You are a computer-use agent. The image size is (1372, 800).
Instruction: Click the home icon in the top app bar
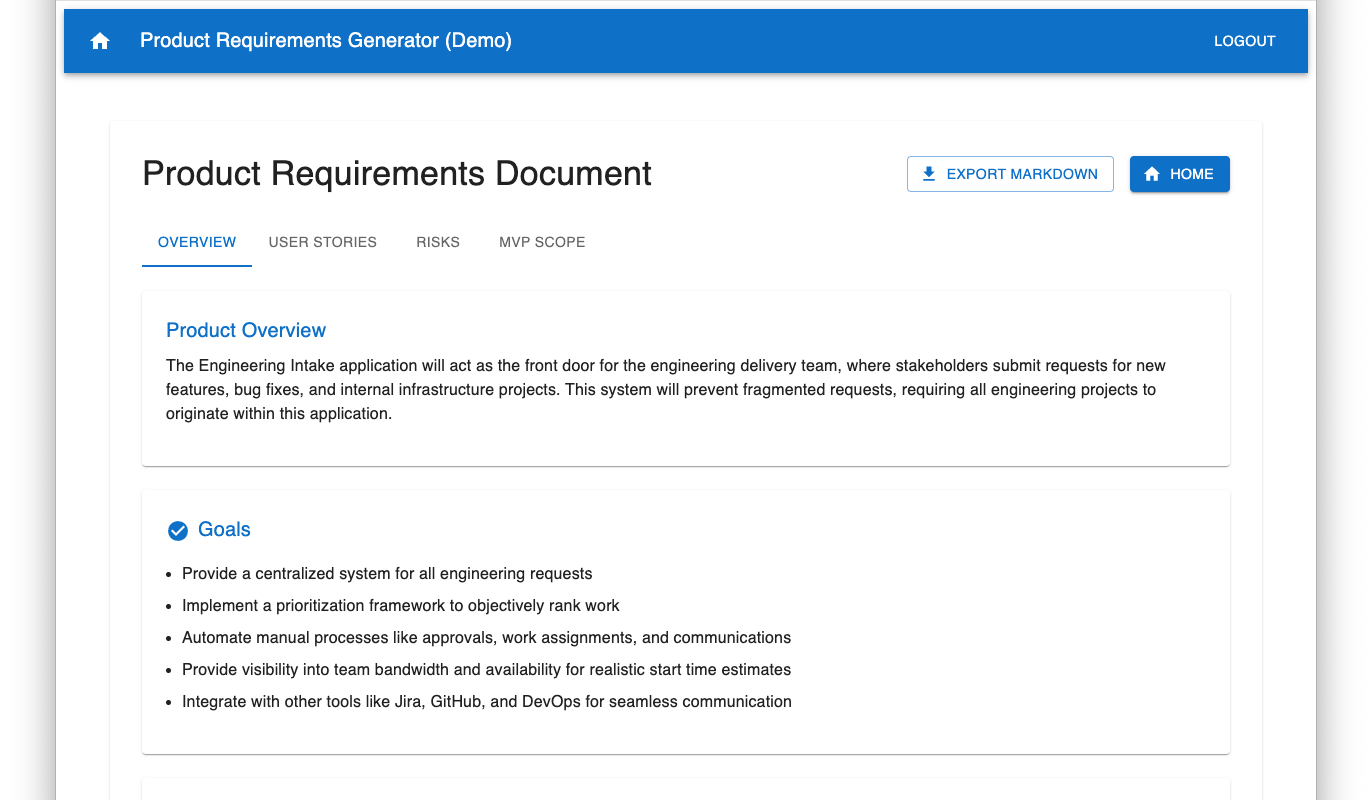tap(100, 41)
